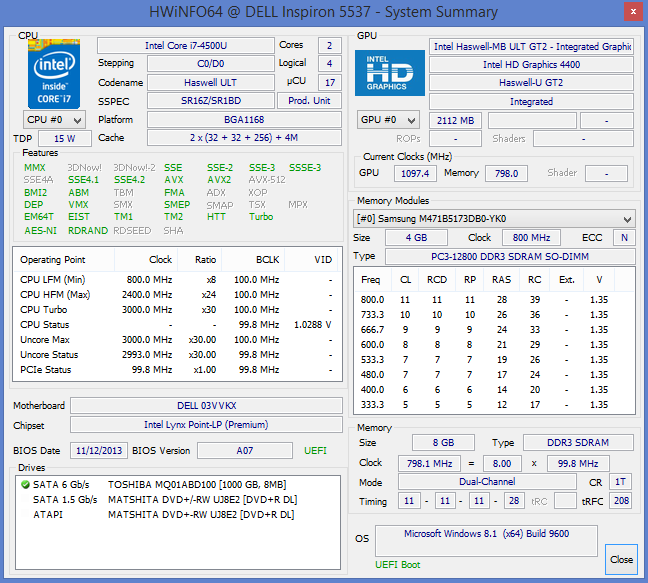Click the Freq column header

pyautogui.click(x=373, y=280)
